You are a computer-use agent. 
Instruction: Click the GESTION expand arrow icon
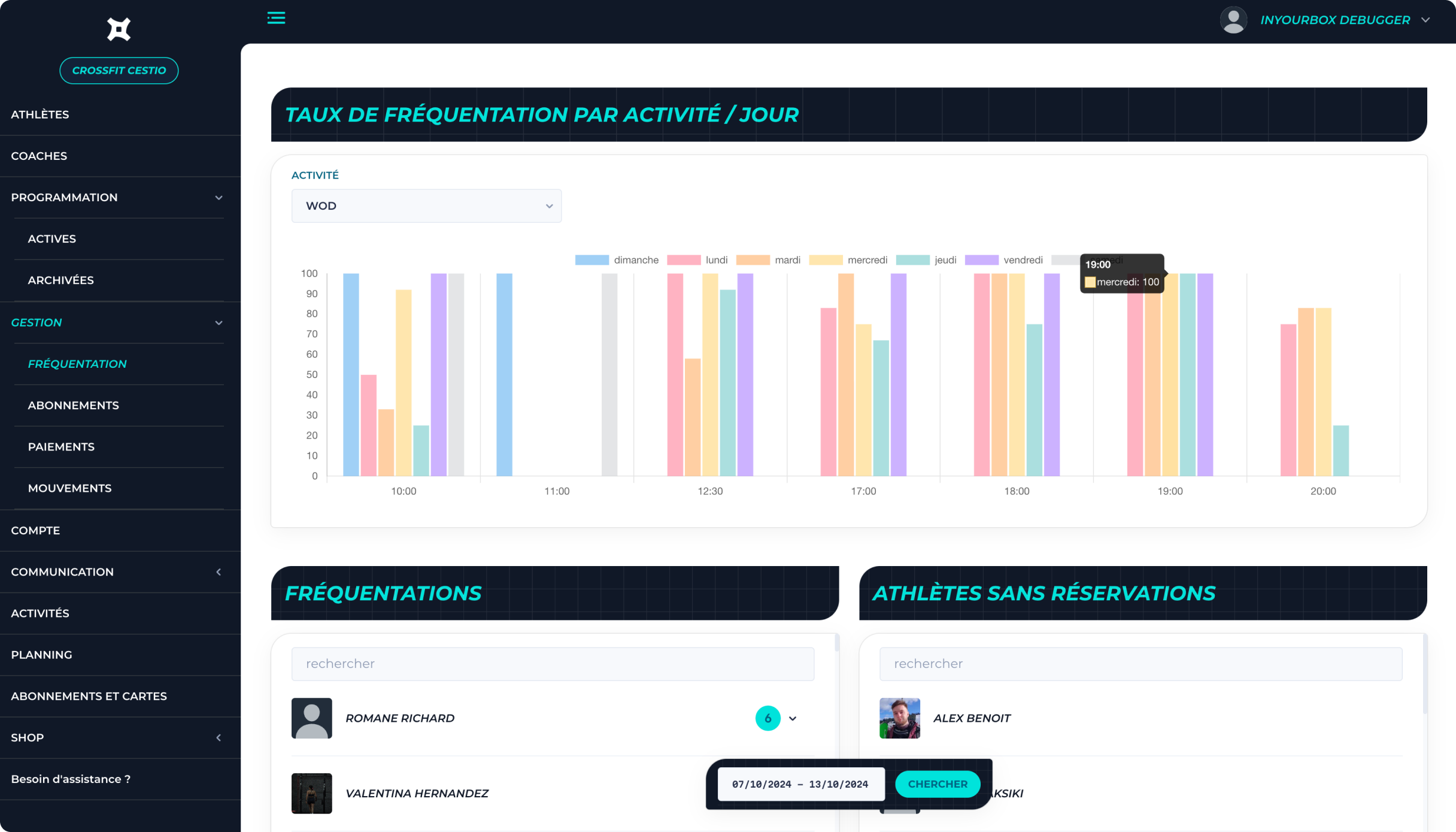[219, 322]
